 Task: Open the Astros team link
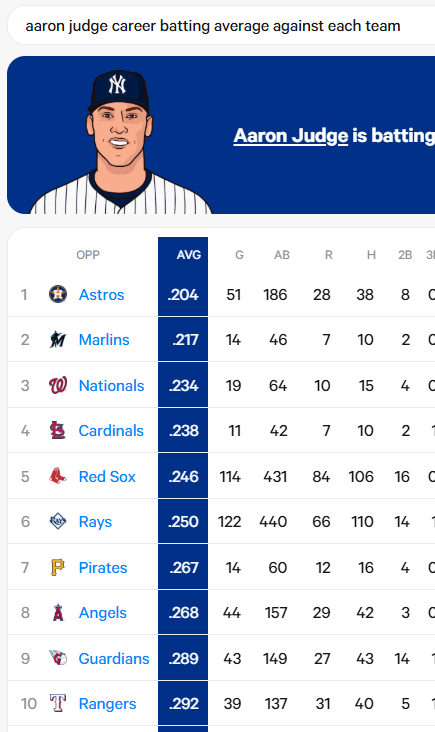pyautogui.click(x=101, y=295)
